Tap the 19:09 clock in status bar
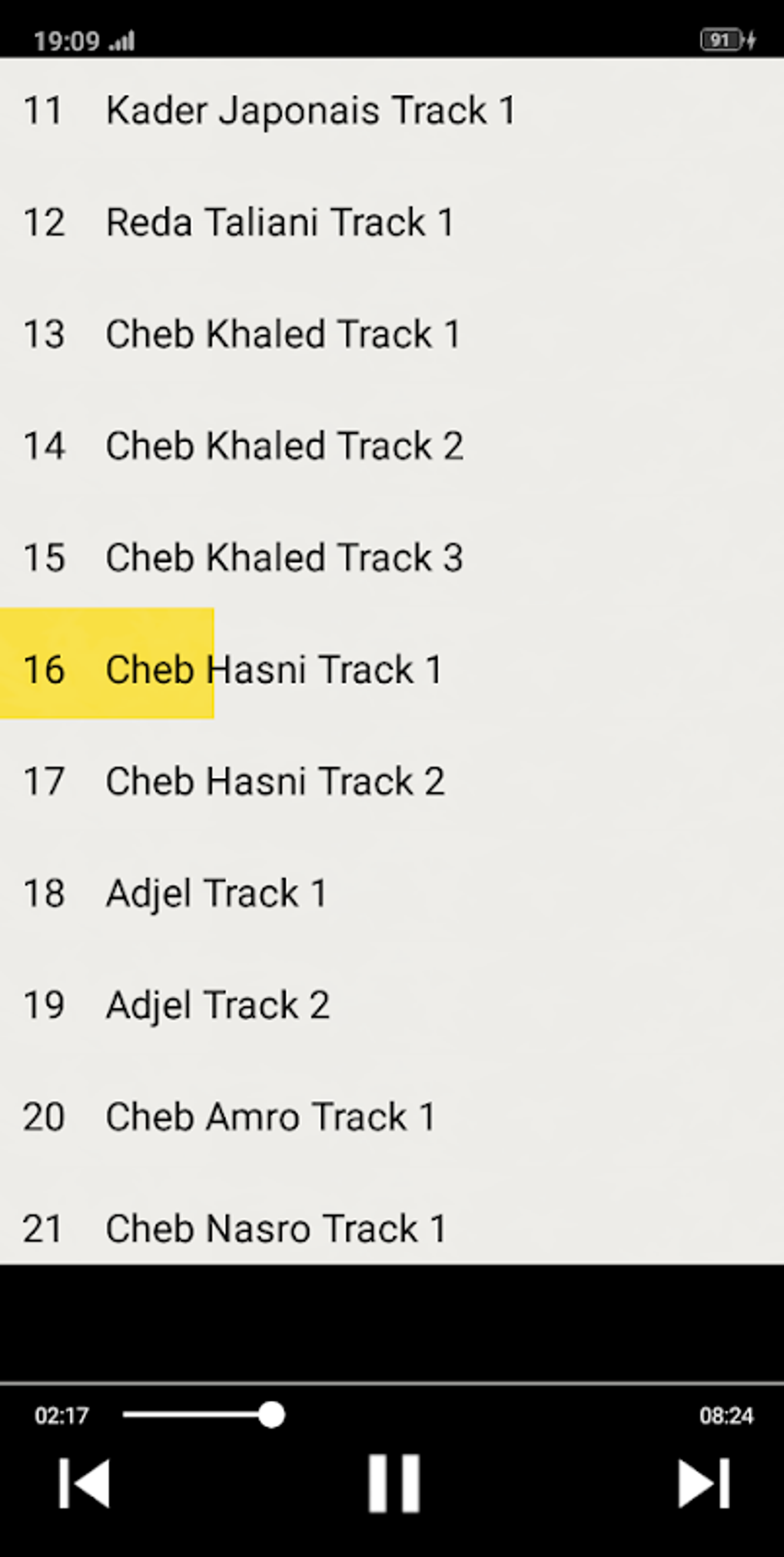The width and height of the screenshot is (784, 1557). (67, 41)
